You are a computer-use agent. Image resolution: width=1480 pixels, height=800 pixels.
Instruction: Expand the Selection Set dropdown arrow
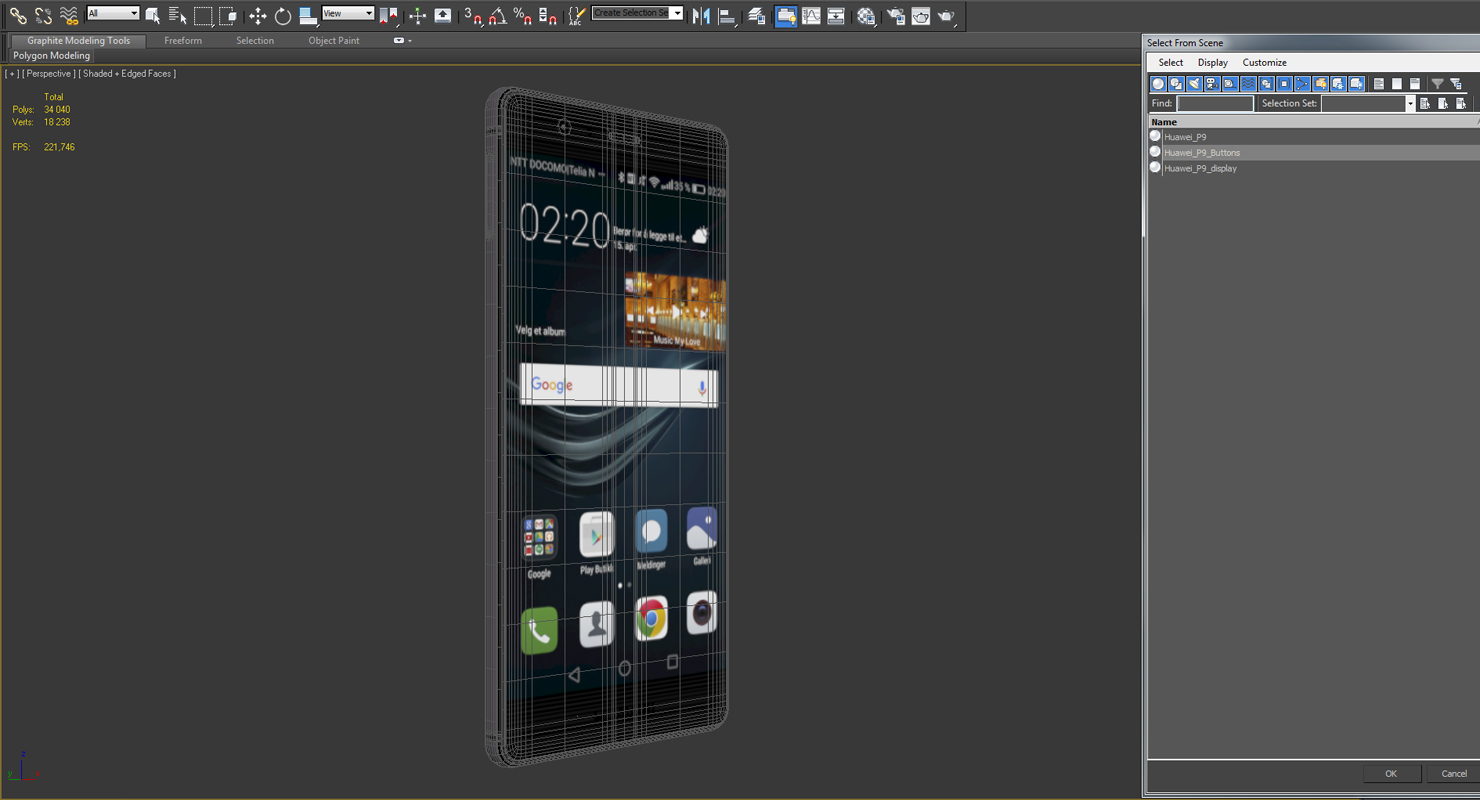(x=1411, y=104)
